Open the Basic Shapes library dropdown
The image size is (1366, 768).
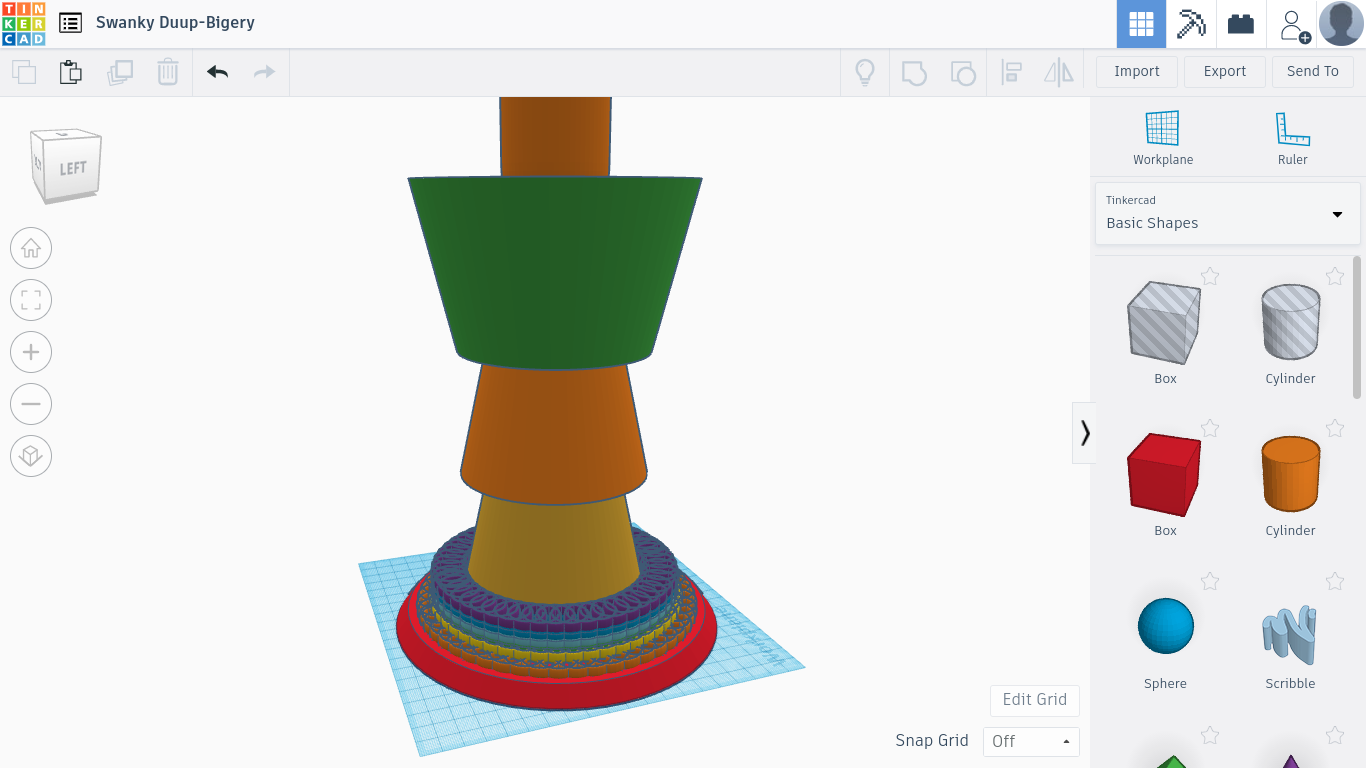pyautogui.click(x=1227, y=213)
